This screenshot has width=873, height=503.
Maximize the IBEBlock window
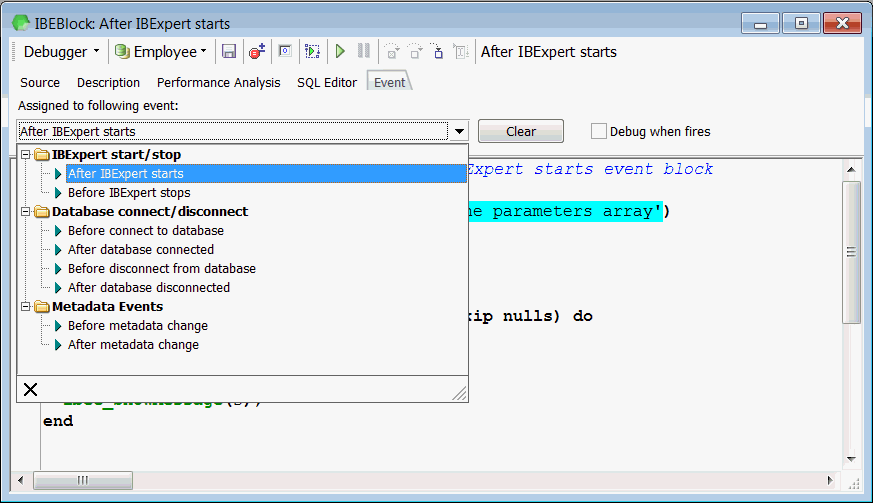pos(801,23)
